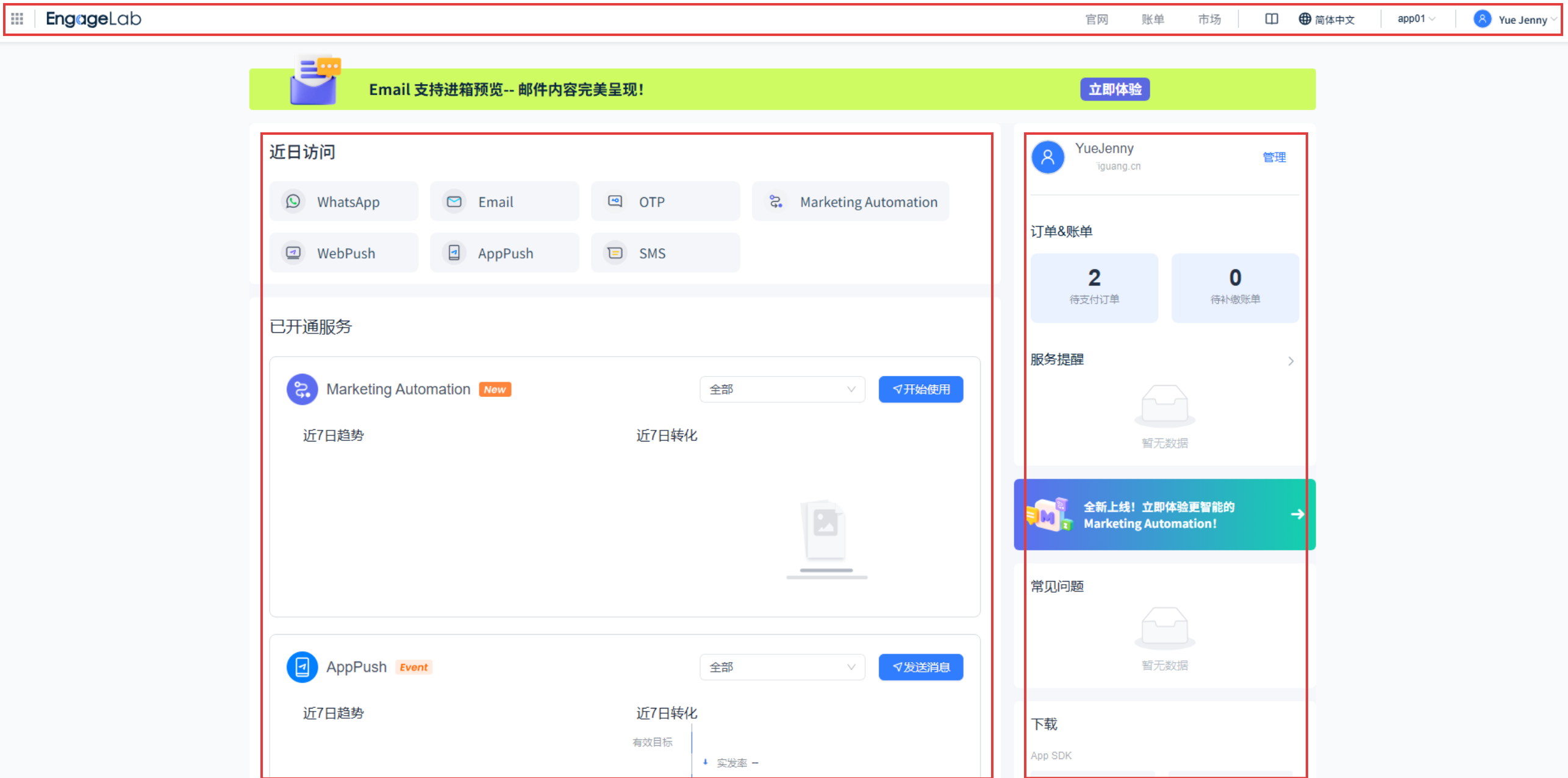
Task: Click 近7日趋势 under Marketing Automation
Action: pyautogui.click(x=333, y=435)
